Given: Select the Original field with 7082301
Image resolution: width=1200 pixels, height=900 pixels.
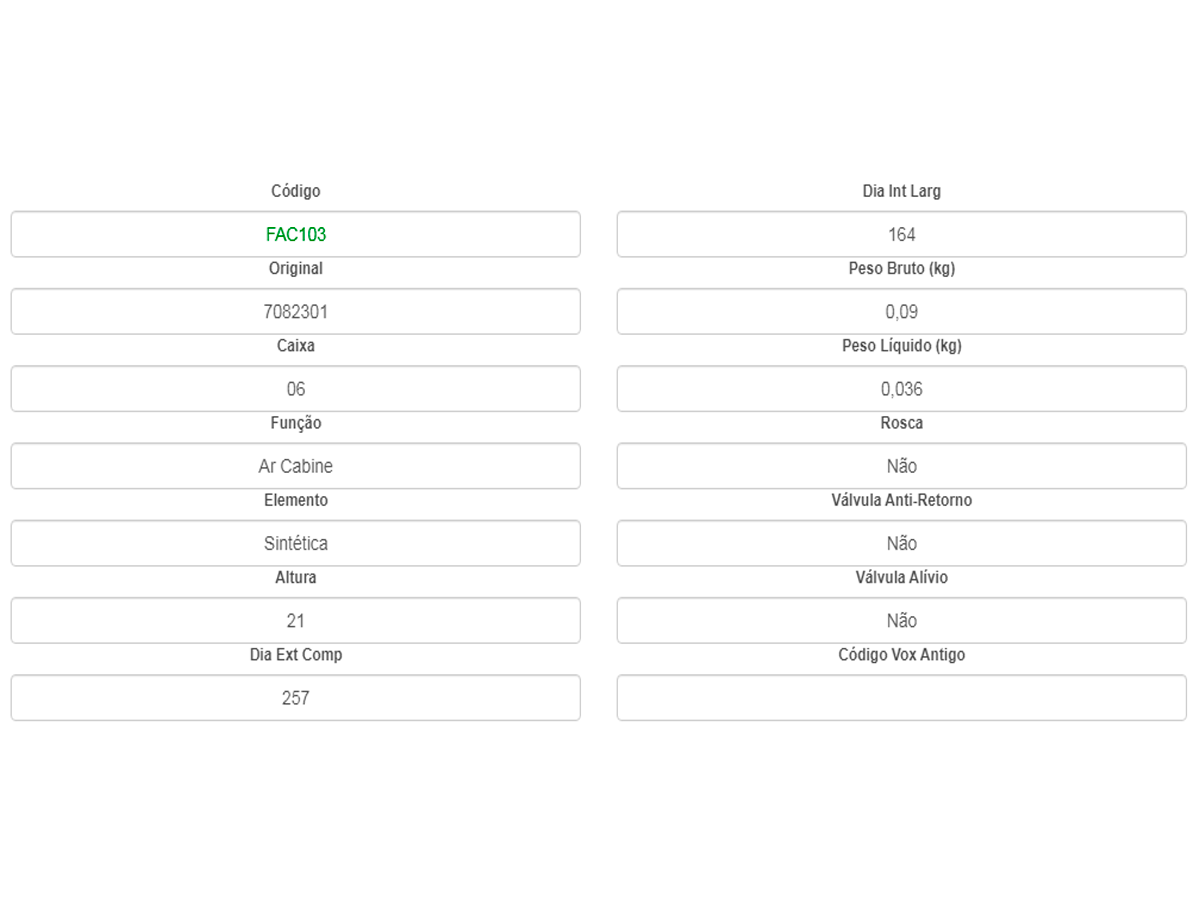Looking at the screenshot, I should 295,311.
